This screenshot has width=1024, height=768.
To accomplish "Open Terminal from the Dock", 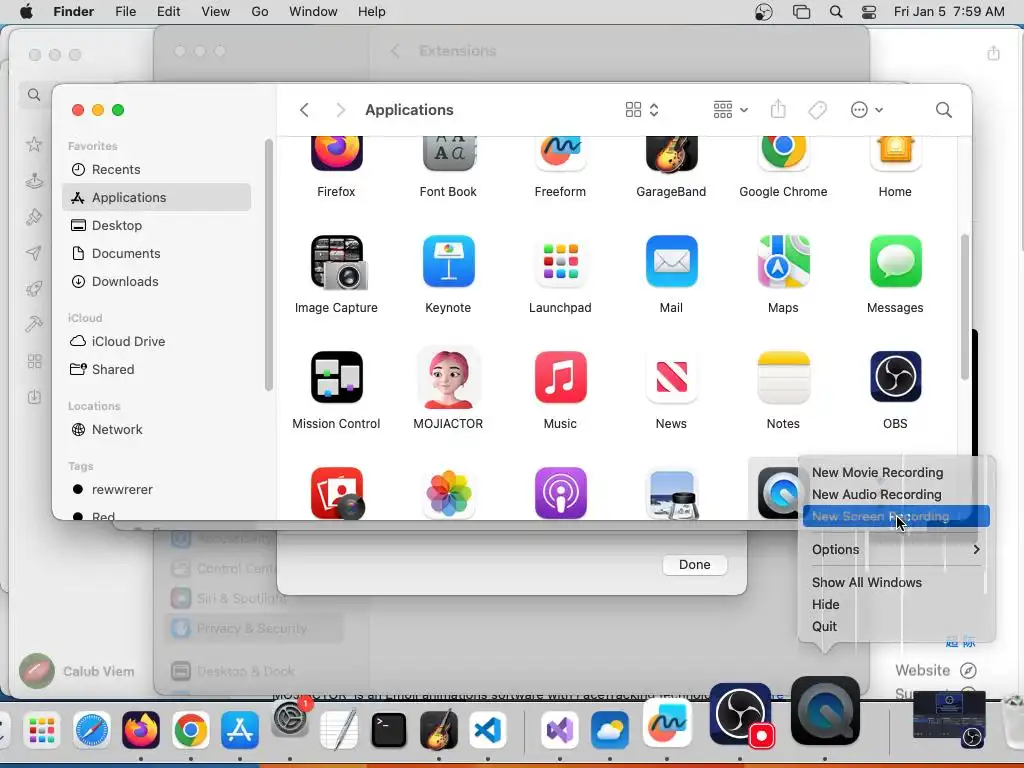I will 389,730.
